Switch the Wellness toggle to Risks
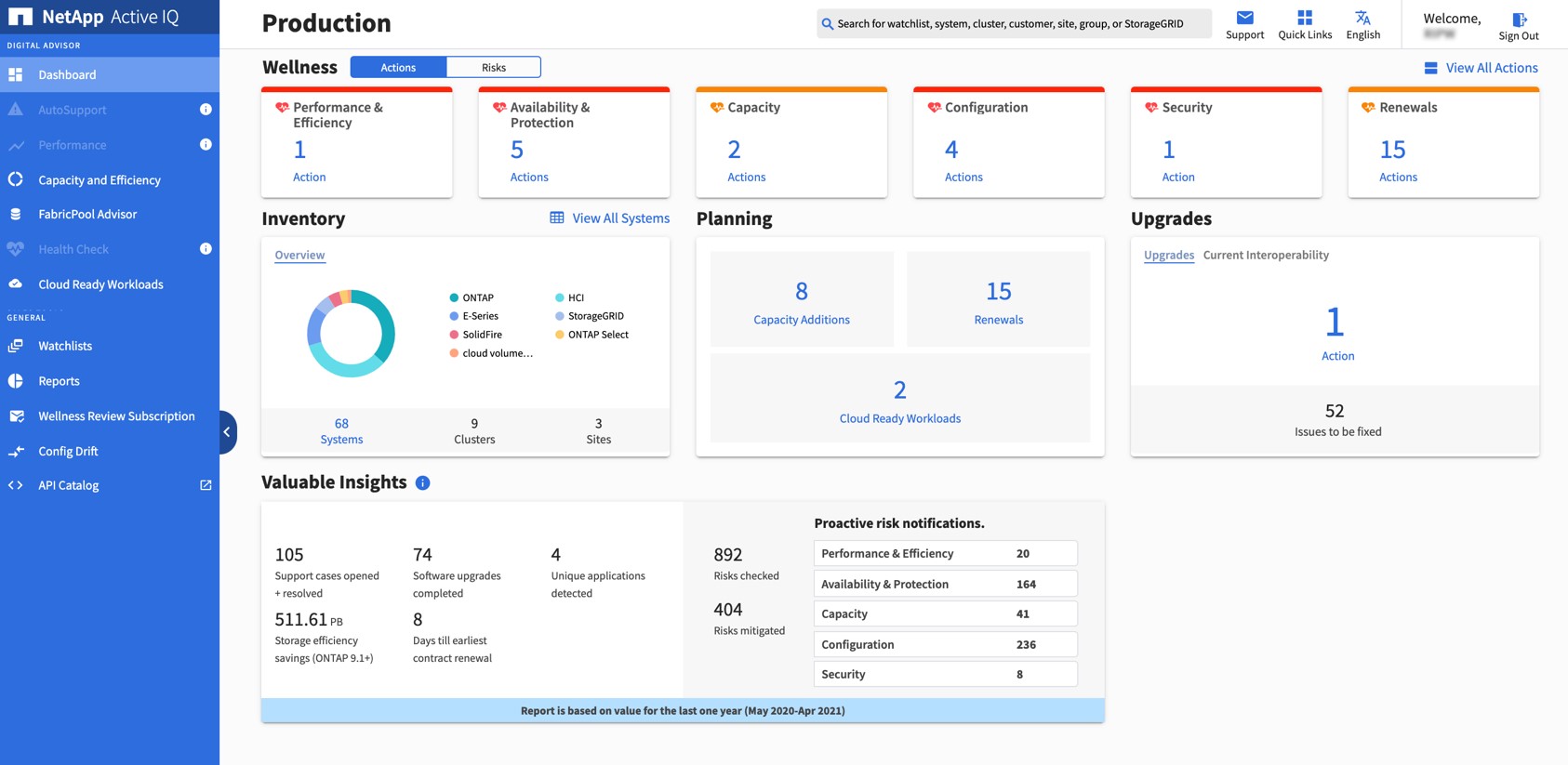Viewport: 1568px width, 765px height. tap(494, 67)
